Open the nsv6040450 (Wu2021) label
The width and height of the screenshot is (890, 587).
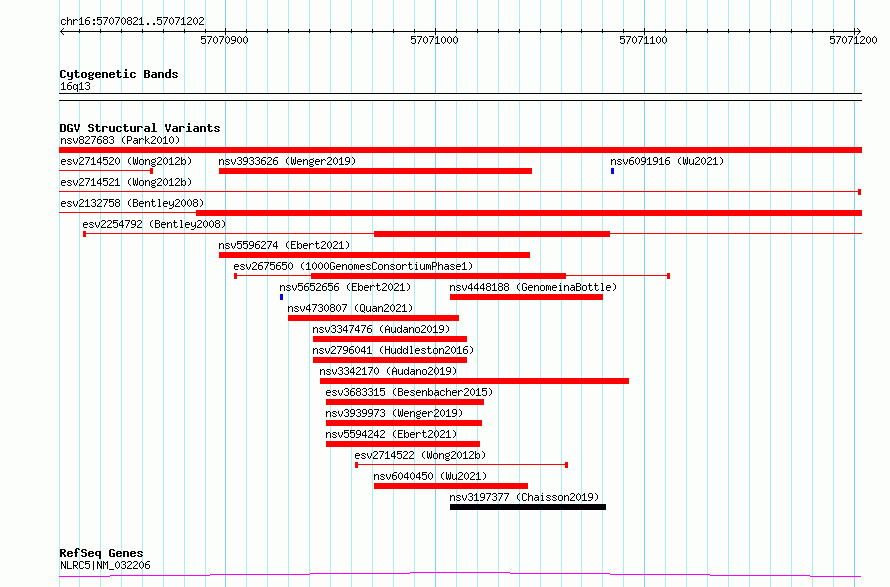click(x=430, y=476)
